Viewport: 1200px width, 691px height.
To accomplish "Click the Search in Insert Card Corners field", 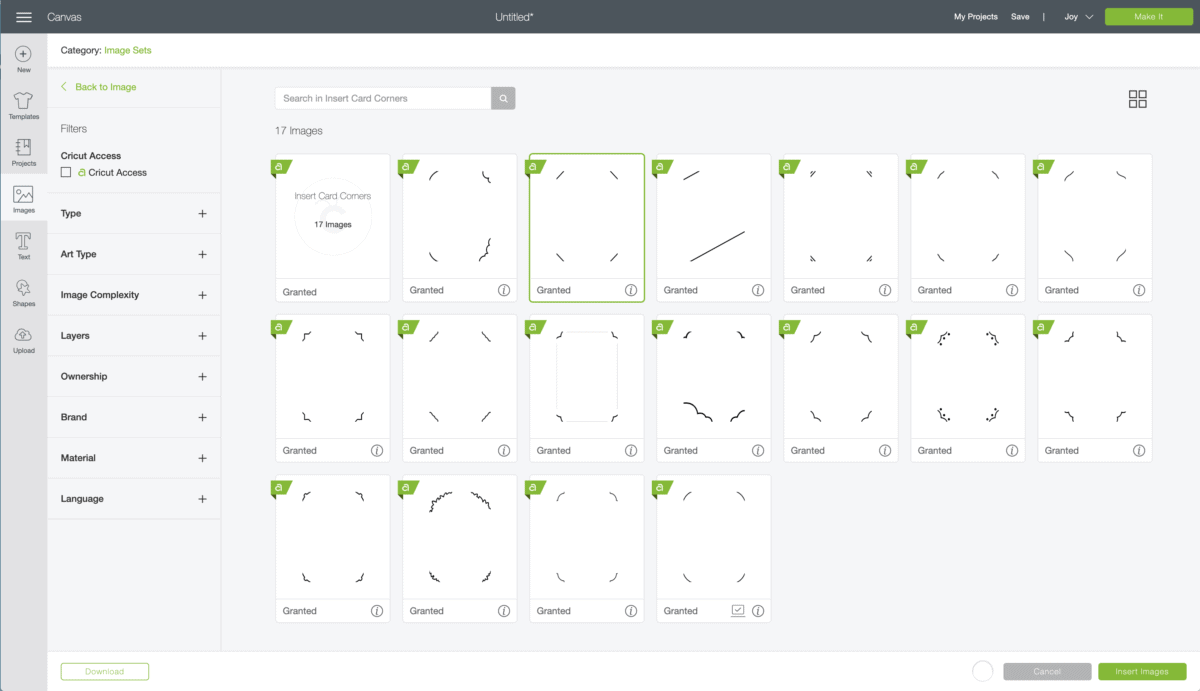I will click(x=383, y=98).
